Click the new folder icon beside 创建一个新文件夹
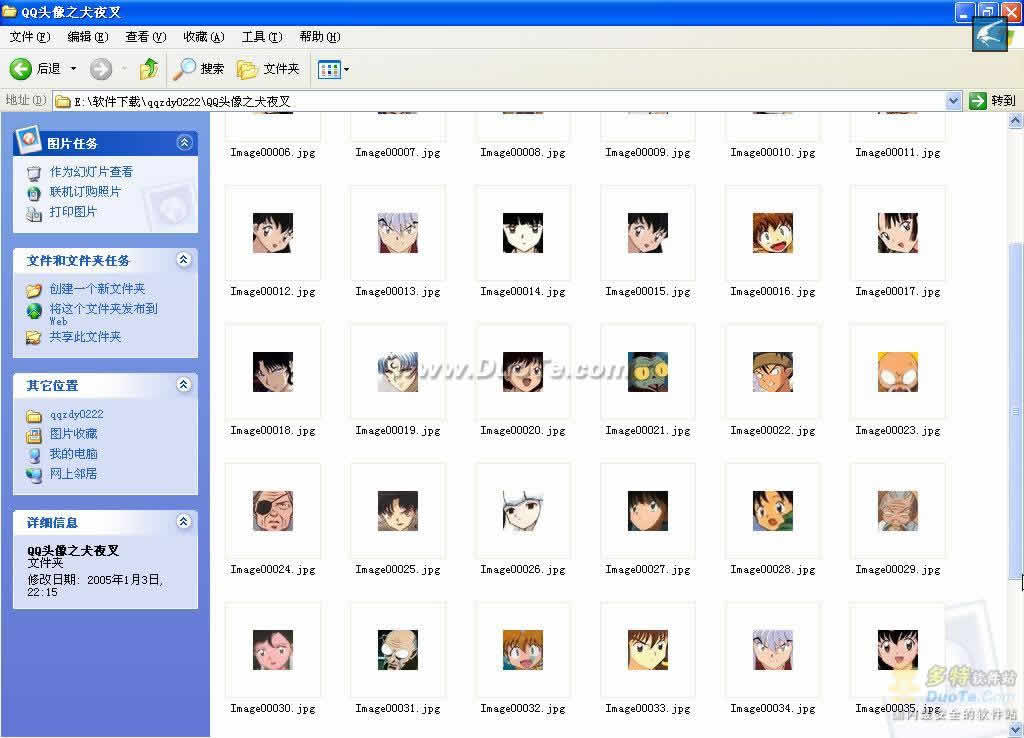The height and width of the screenshot is (738, 1024). click(x=34, y=290)
